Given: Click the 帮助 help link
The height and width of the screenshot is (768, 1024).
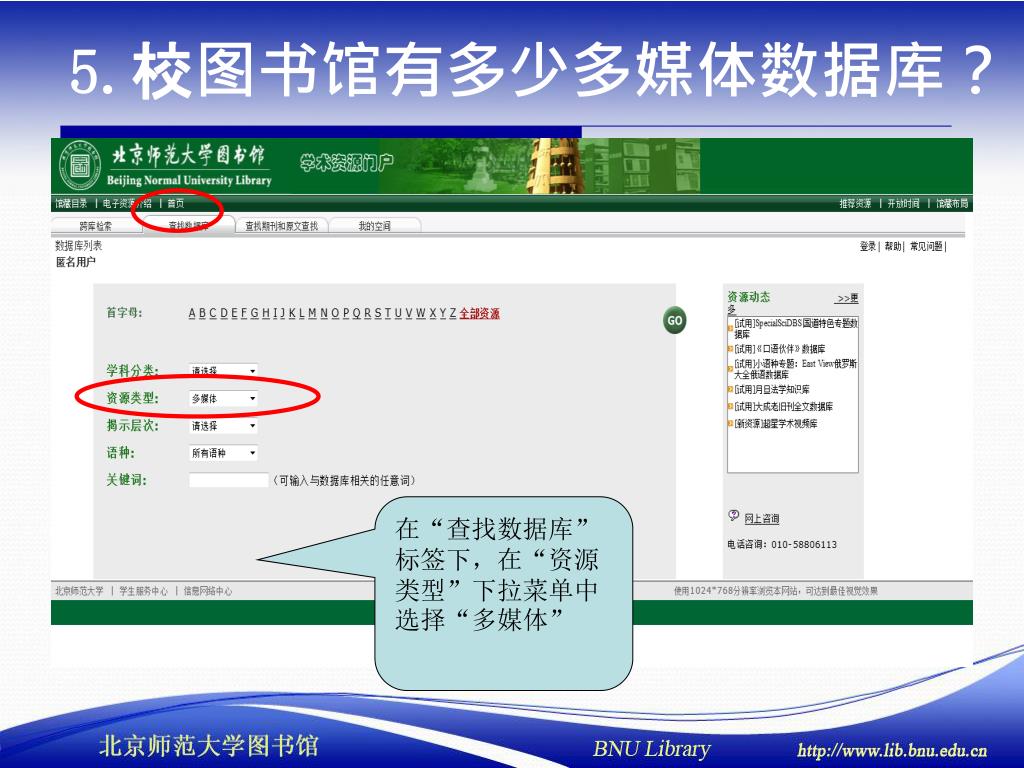Looking at the screenshot, I should pyautogui.click(x=893, y=246).
